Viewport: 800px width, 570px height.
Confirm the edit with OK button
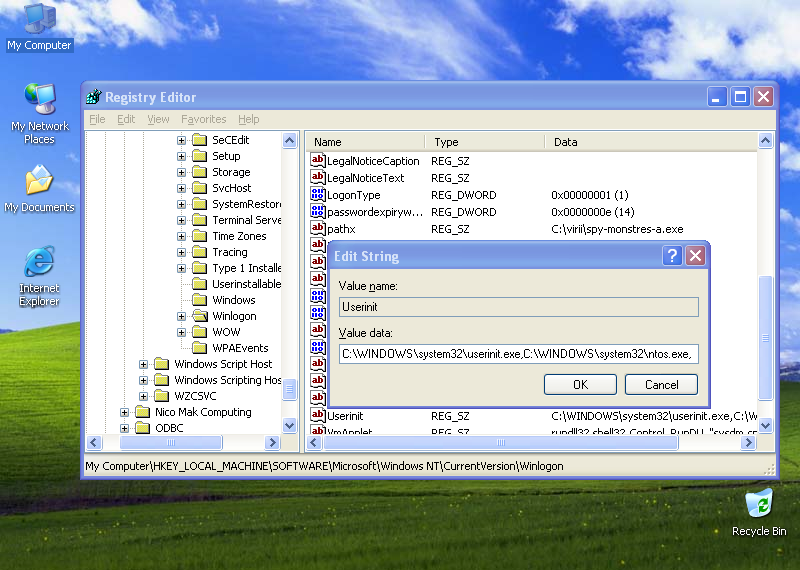tap(580, 384)
